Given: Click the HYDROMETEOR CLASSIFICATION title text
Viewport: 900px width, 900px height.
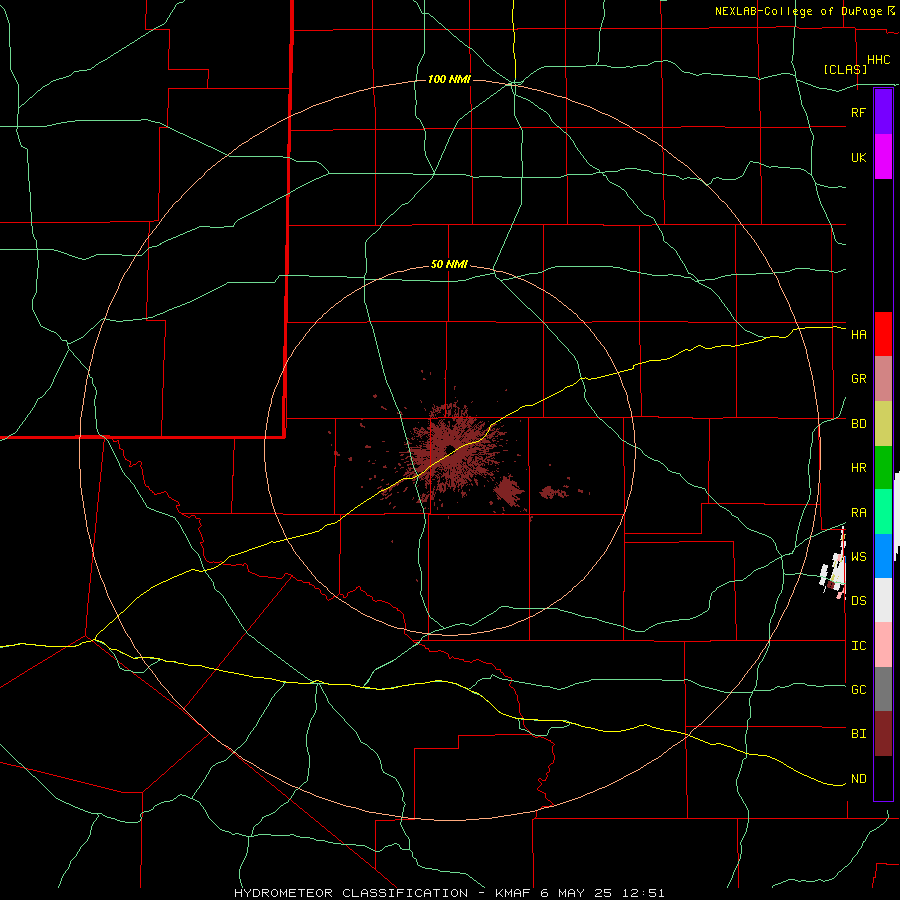Looking at the screenshot, I should 351,893.
